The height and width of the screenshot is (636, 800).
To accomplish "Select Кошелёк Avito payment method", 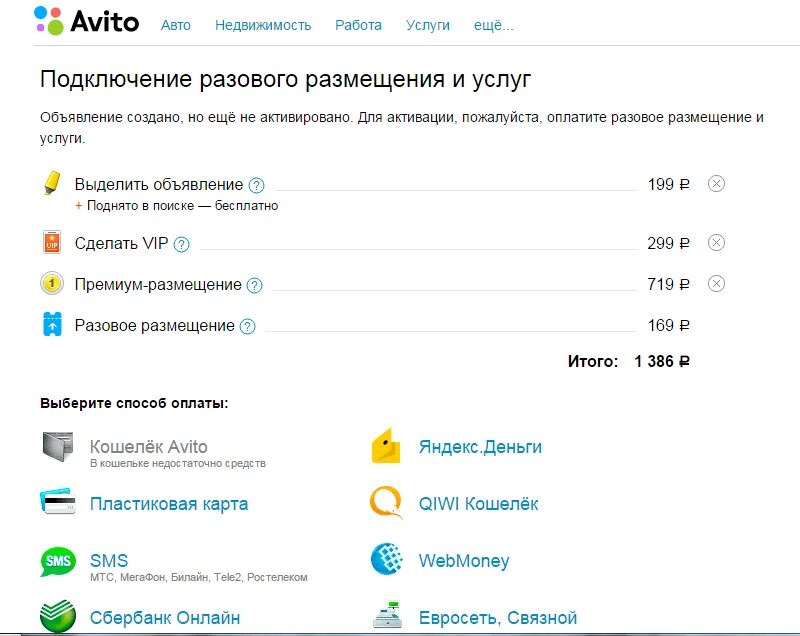I will pyautogui.click(x=148, y=447).
